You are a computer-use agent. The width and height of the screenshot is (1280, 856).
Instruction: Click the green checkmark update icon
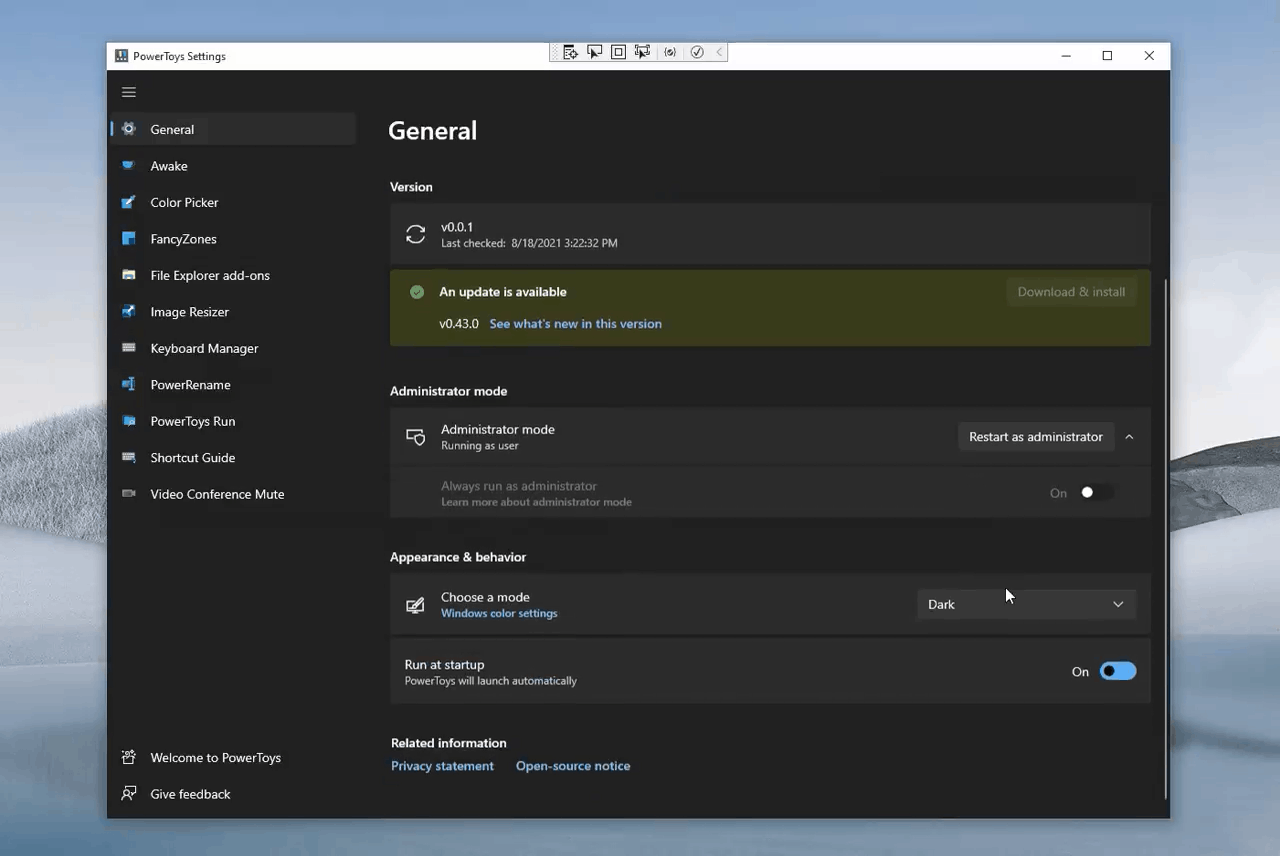click(x=417, y=292)
